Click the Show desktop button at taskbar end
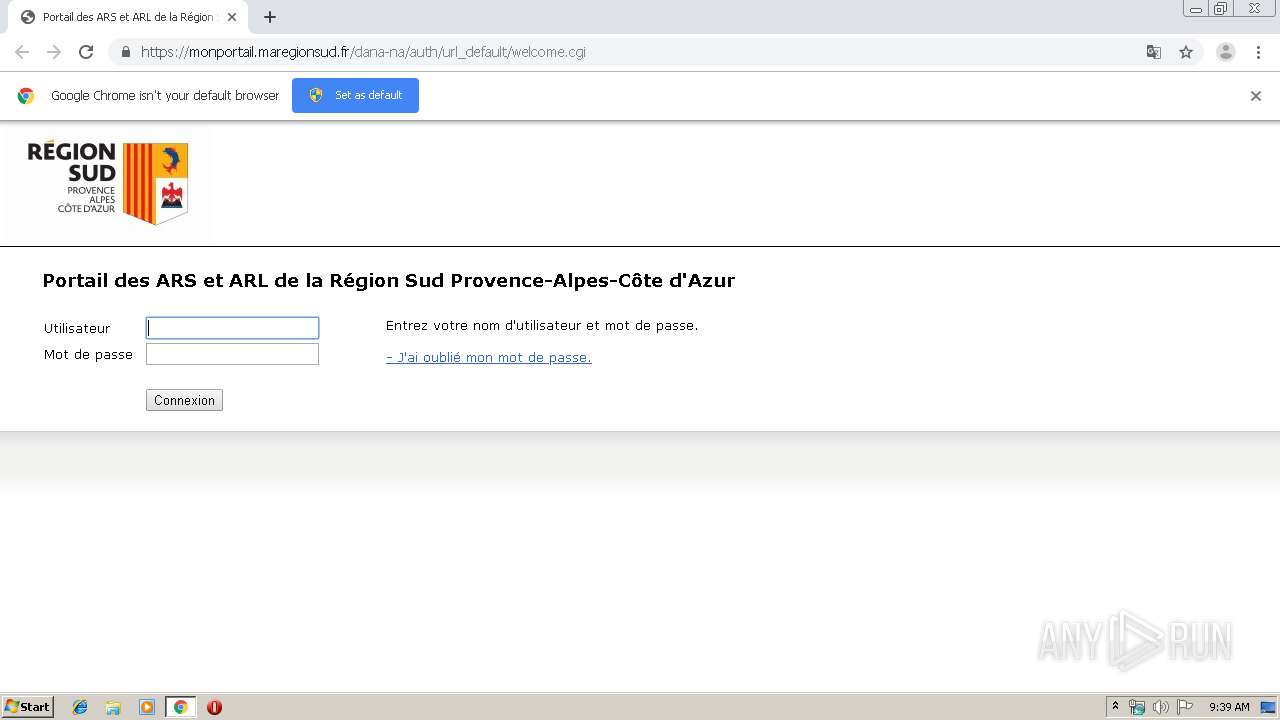The image size is (1280, 720). 1270,707
